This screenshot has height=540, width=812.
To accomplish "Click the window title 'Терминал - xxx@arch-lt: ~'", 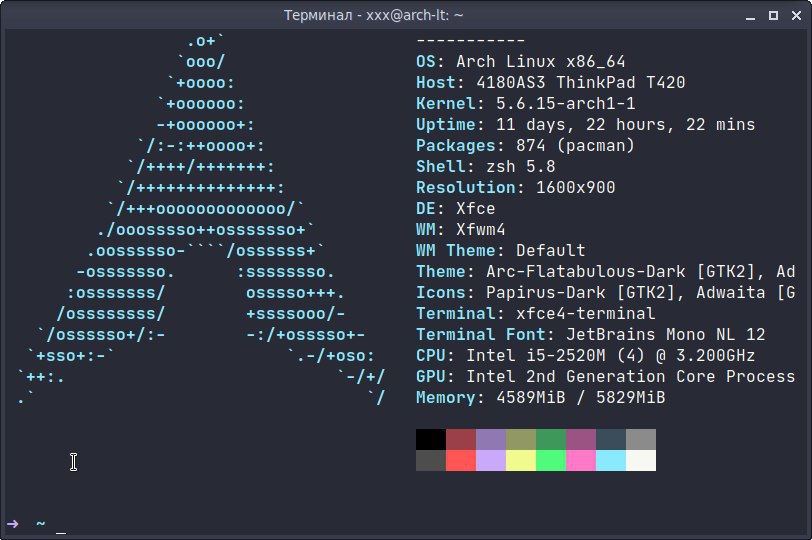I will [373, 15].
